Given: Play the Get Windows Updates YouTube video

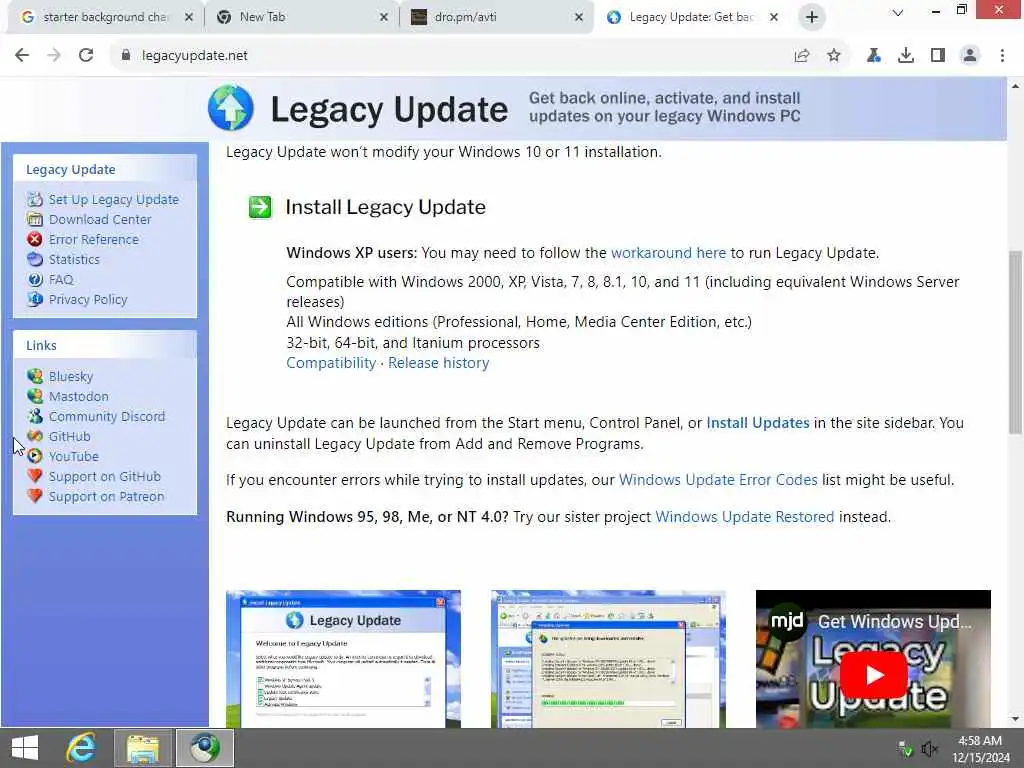Looking at the screenshot, I should click(873, 675).
